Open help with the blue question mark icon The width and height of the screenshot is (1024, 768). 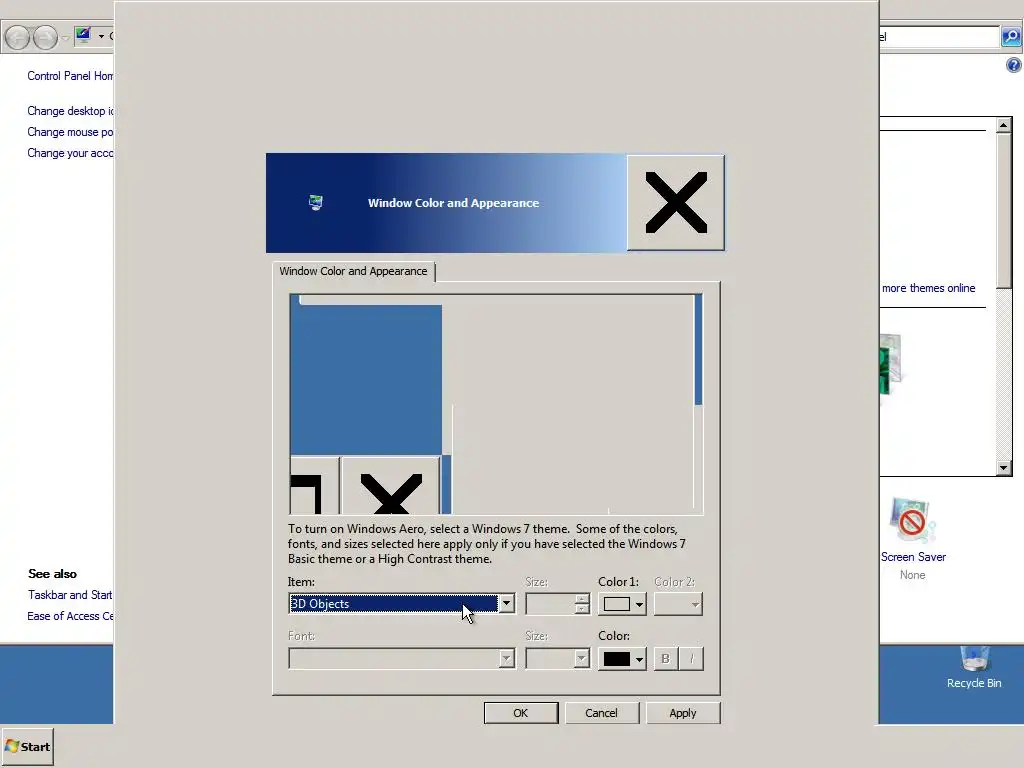coord(1014,65)
